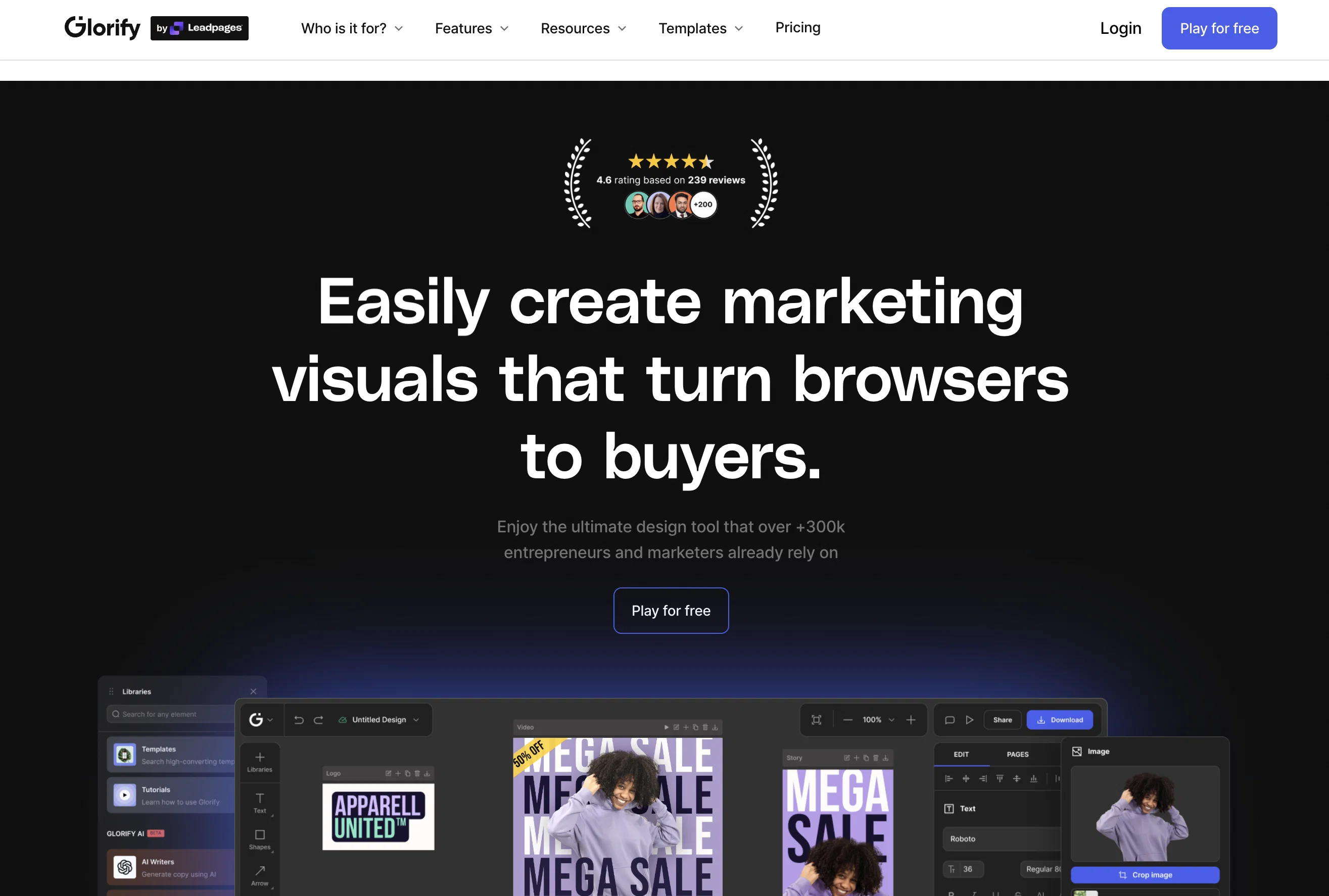Close the Libraries panel

click(253, 691)
